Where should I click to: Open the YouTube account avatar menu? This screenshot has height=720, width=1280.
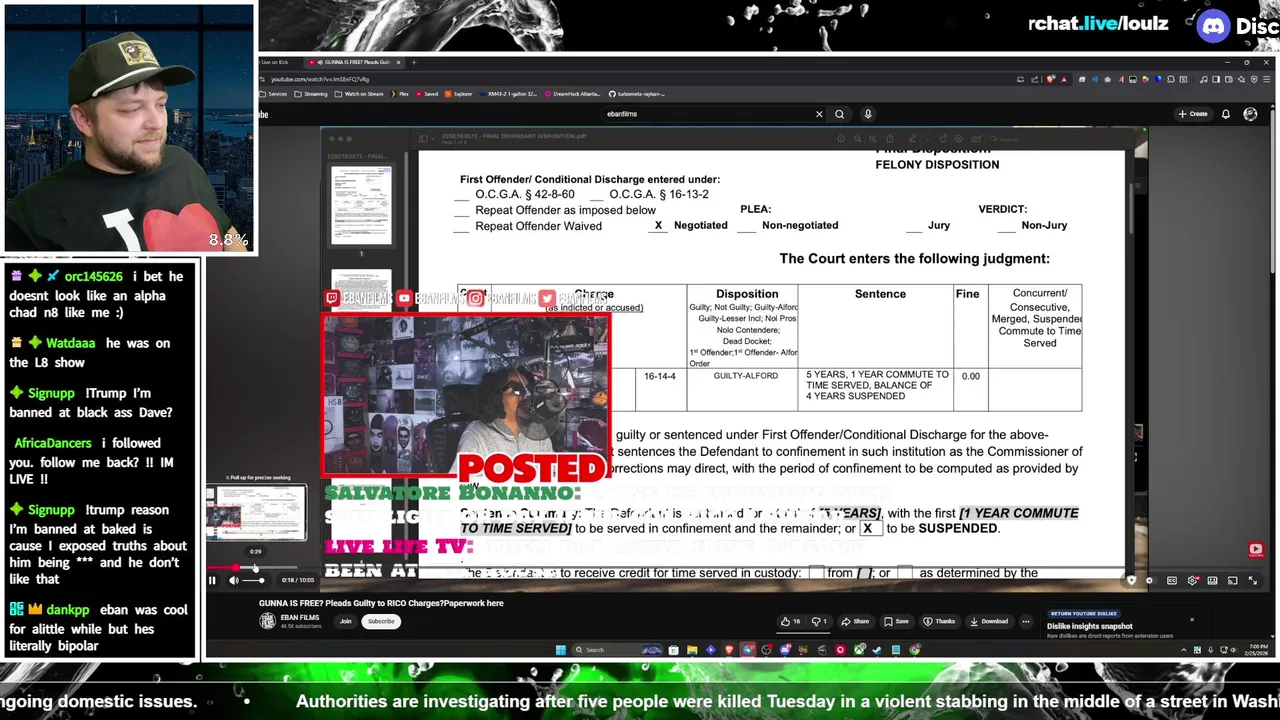[1250, 114]
